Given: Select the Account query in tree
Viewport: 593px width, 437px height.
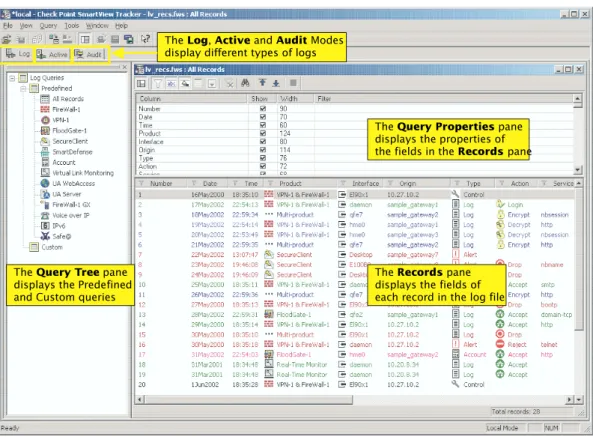Looking at the screenshot, I should pyautogui.click(x=64, y=162).
